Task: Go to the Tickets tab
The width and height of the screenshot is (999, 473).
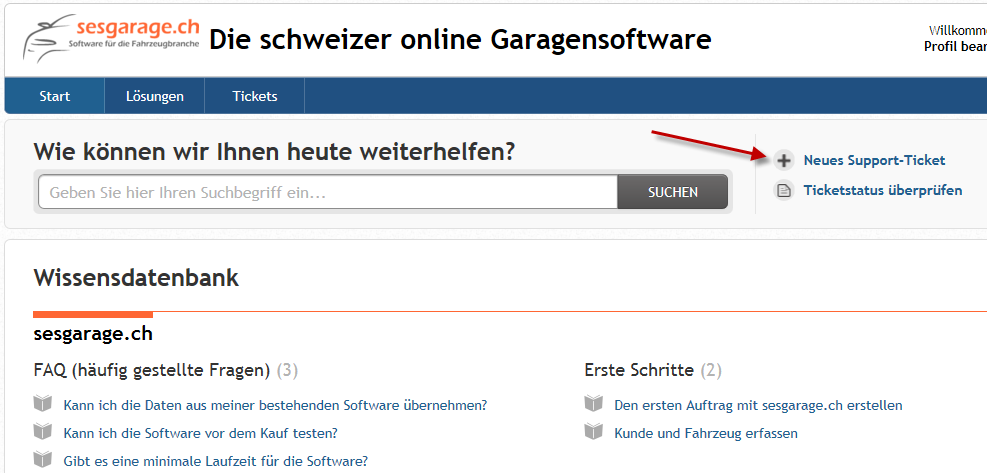Action: pyautogui.click(x=255, y=96)
